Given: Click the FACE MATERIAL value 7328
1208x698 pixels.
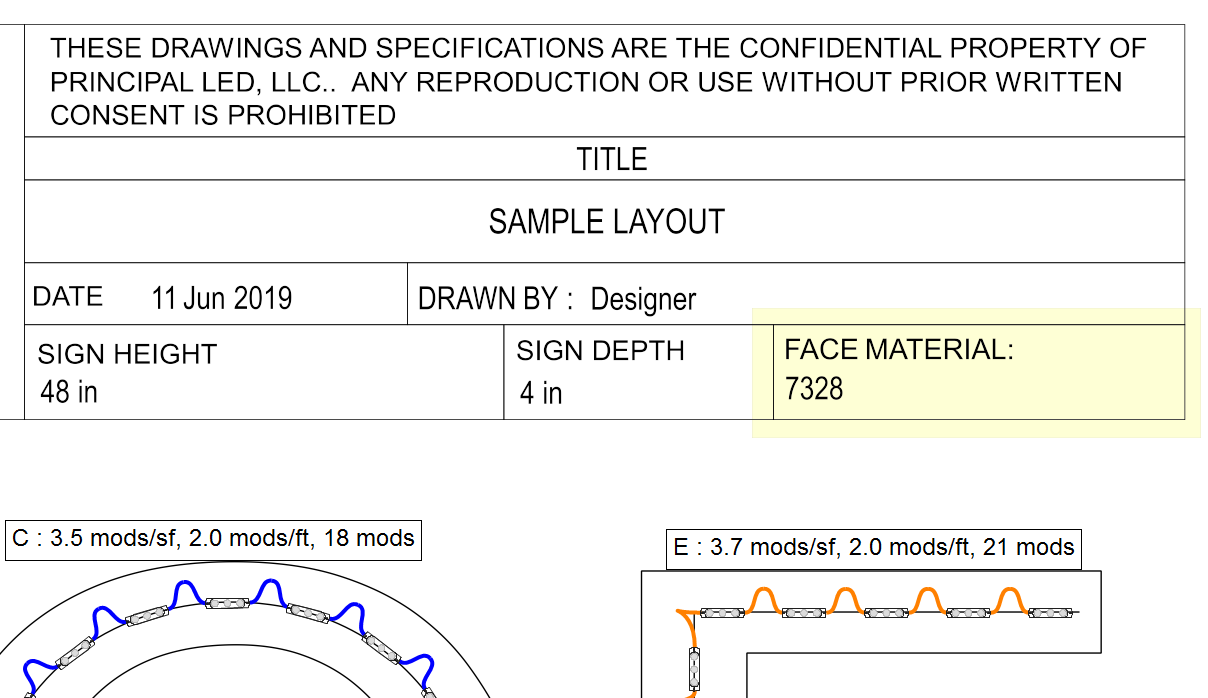Looking at the screenshot, I should click(x=814, y=389).
